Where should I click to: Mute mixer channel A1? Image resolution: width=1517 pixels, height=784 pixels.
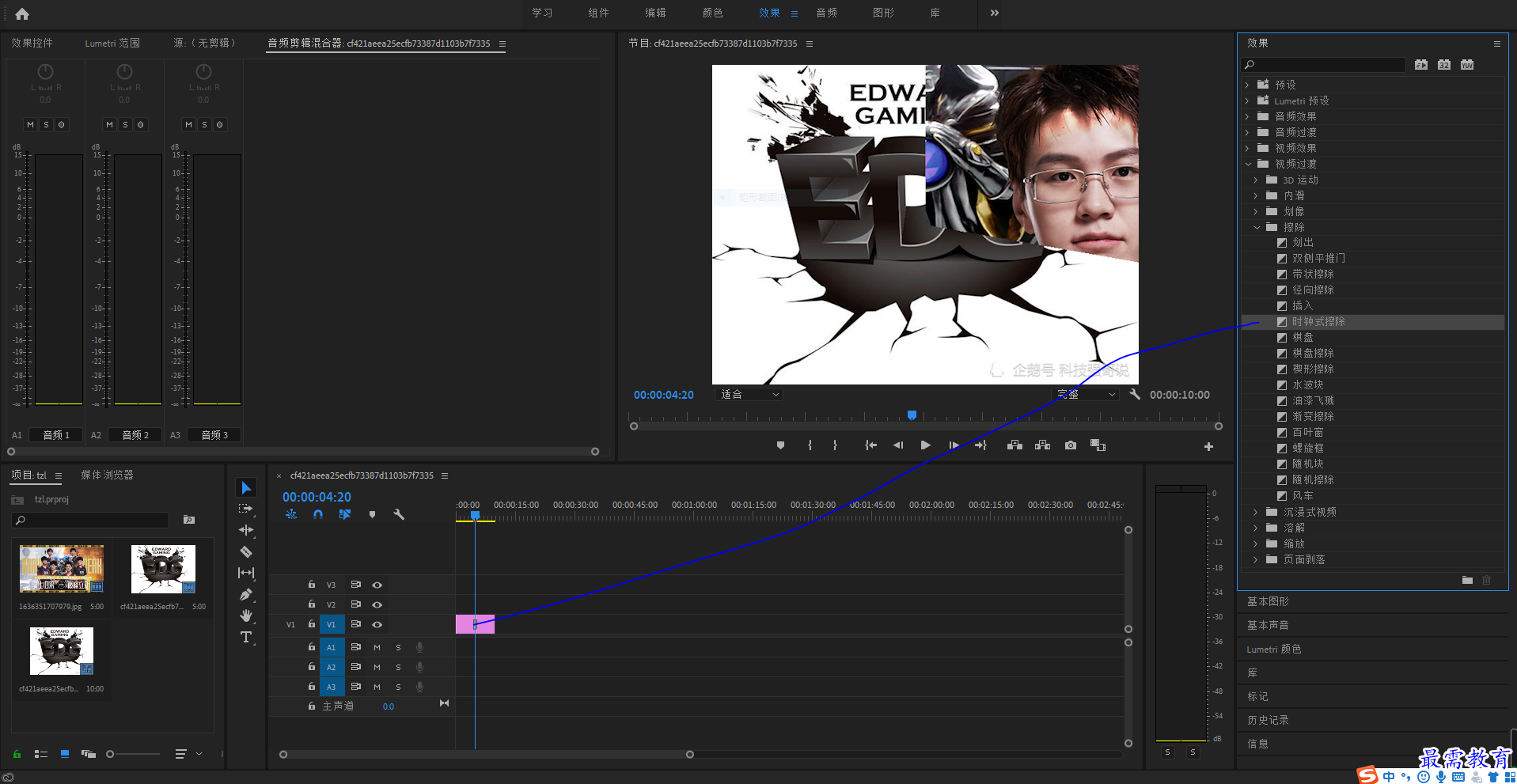point(30,124)
